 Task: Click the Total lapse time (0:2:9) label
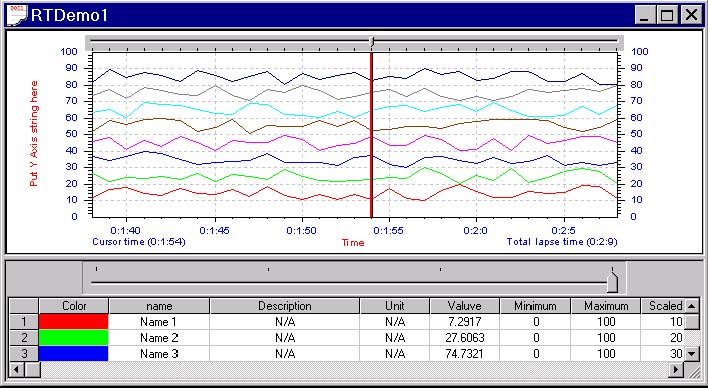click(x=562, y=242)
